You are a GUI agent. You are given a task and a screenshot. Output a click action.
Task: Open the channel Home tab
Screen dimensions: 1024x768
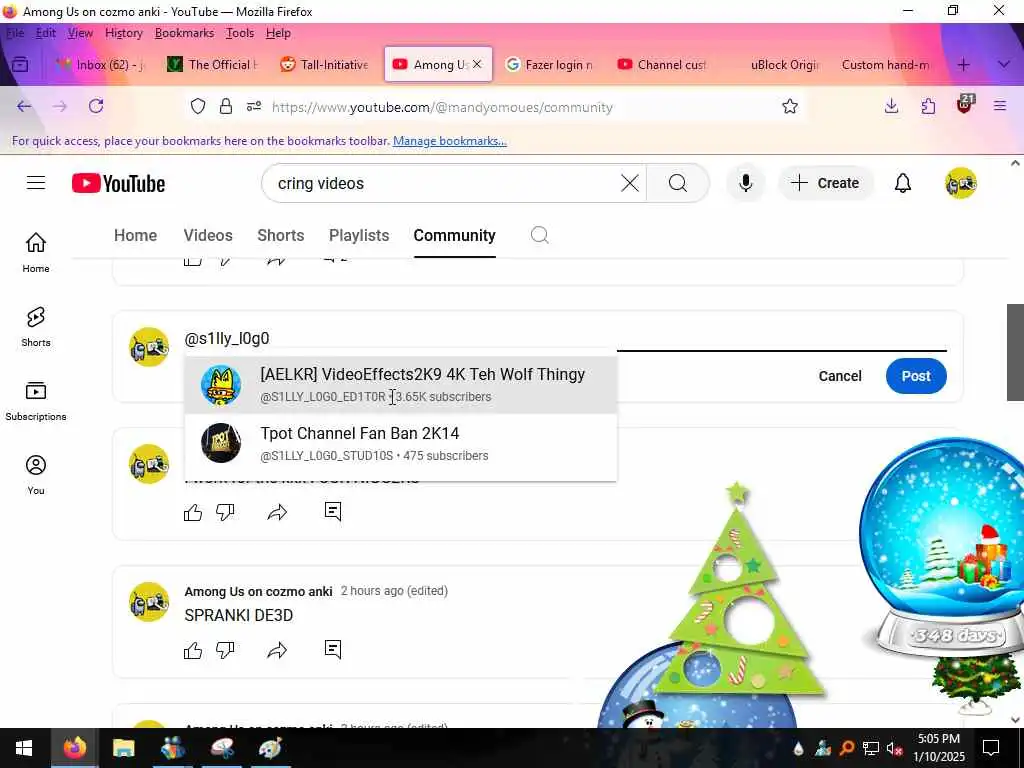tap(135, 235)
